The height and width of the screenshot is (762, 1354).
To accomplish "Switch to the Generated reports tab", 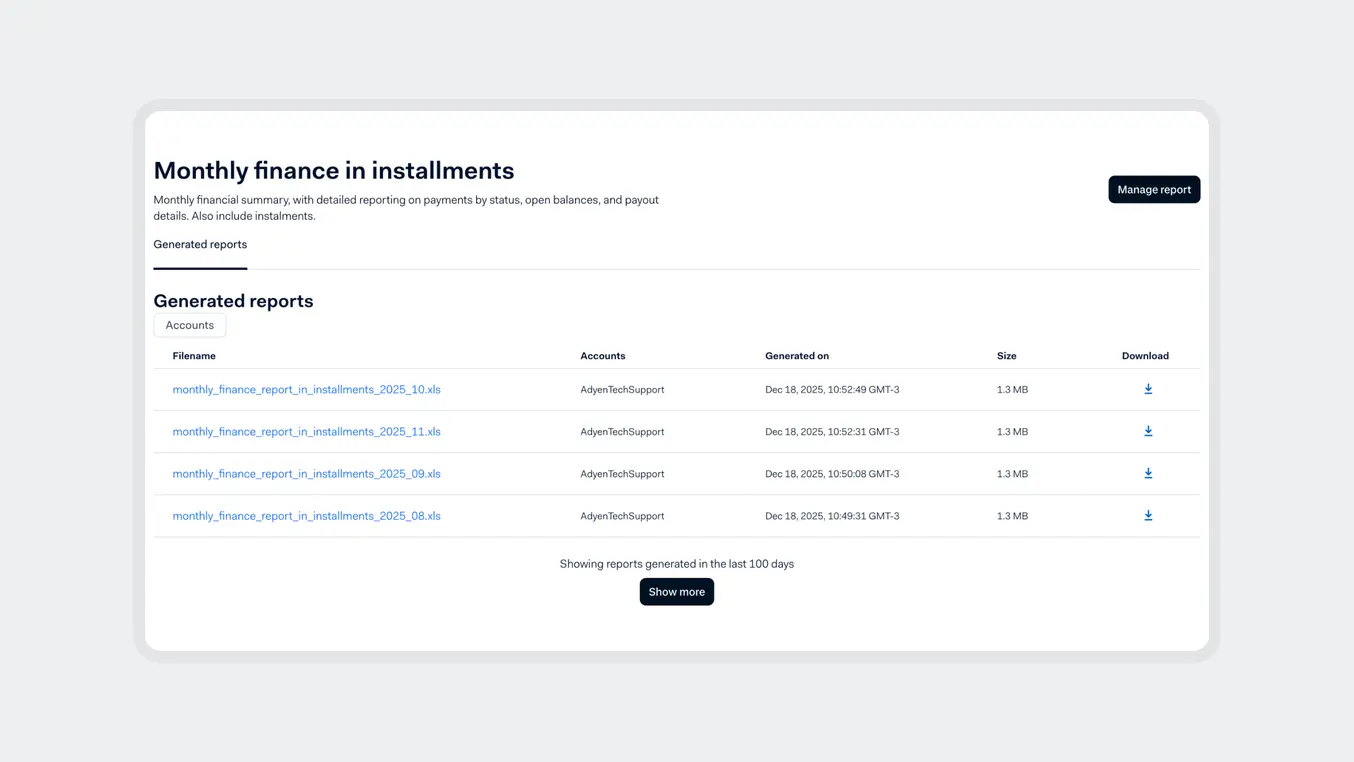I will tap(199, 244).
